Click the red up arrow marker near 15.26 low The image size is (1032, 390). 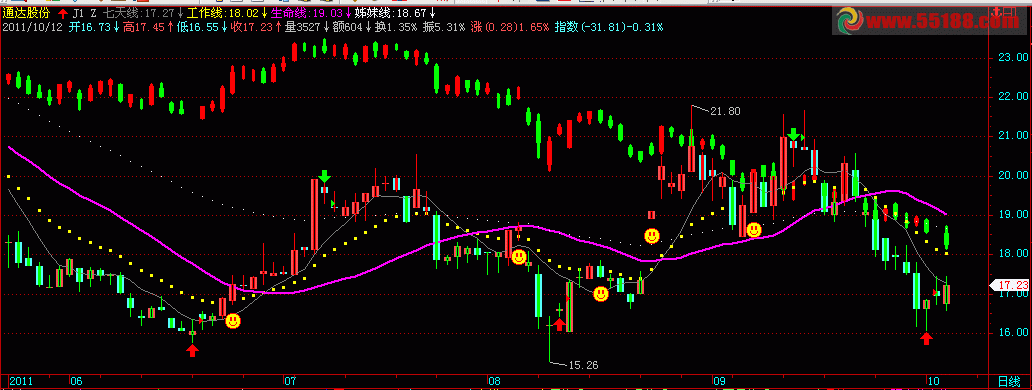click(559, 324)
